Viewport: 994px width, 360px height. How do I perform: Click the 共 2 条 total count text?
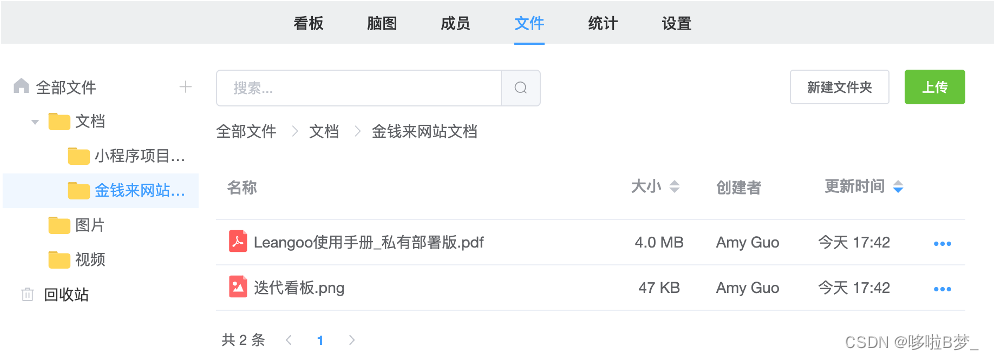pyautogui.click(x=243, y=340)
